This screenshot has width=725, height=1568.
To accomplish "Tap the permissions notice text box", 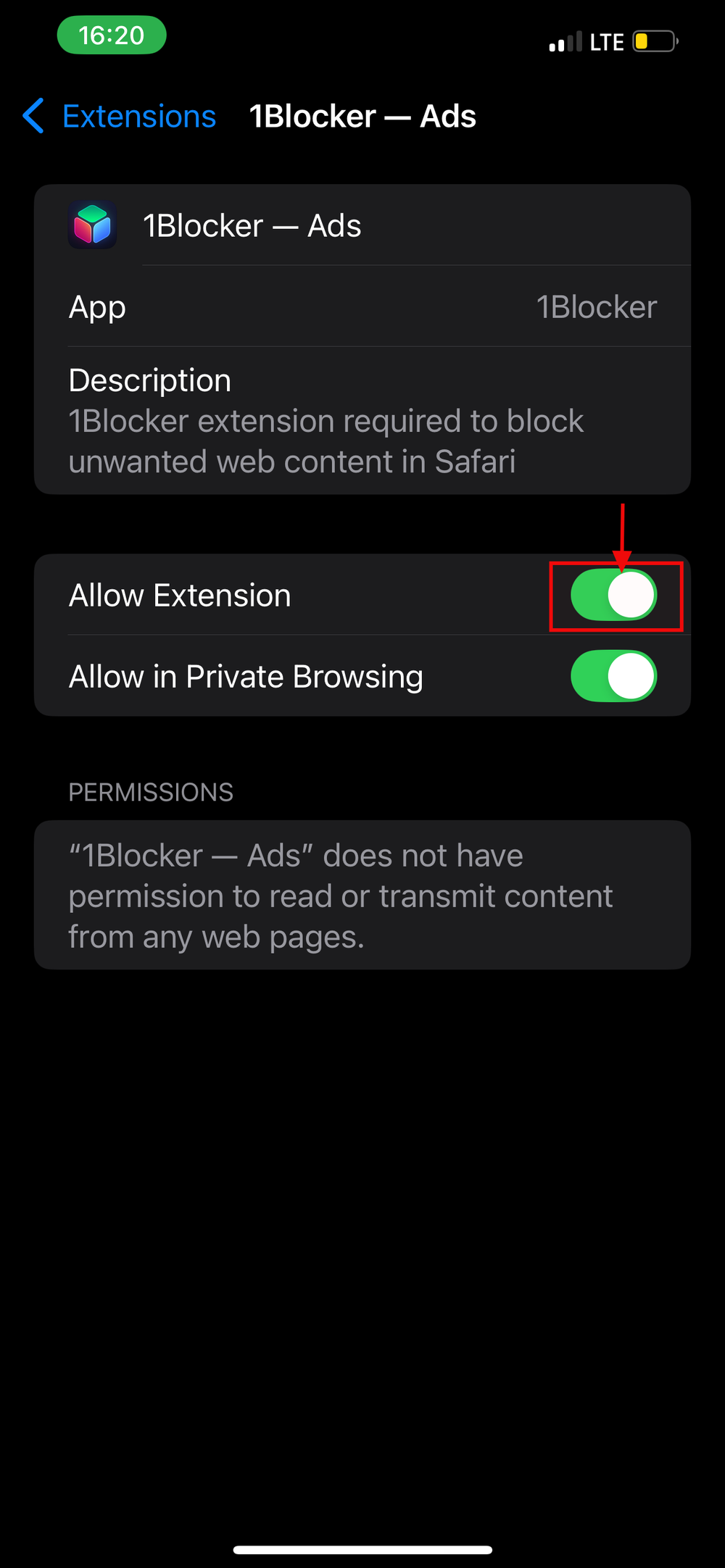I will click(x=362, y=895).
